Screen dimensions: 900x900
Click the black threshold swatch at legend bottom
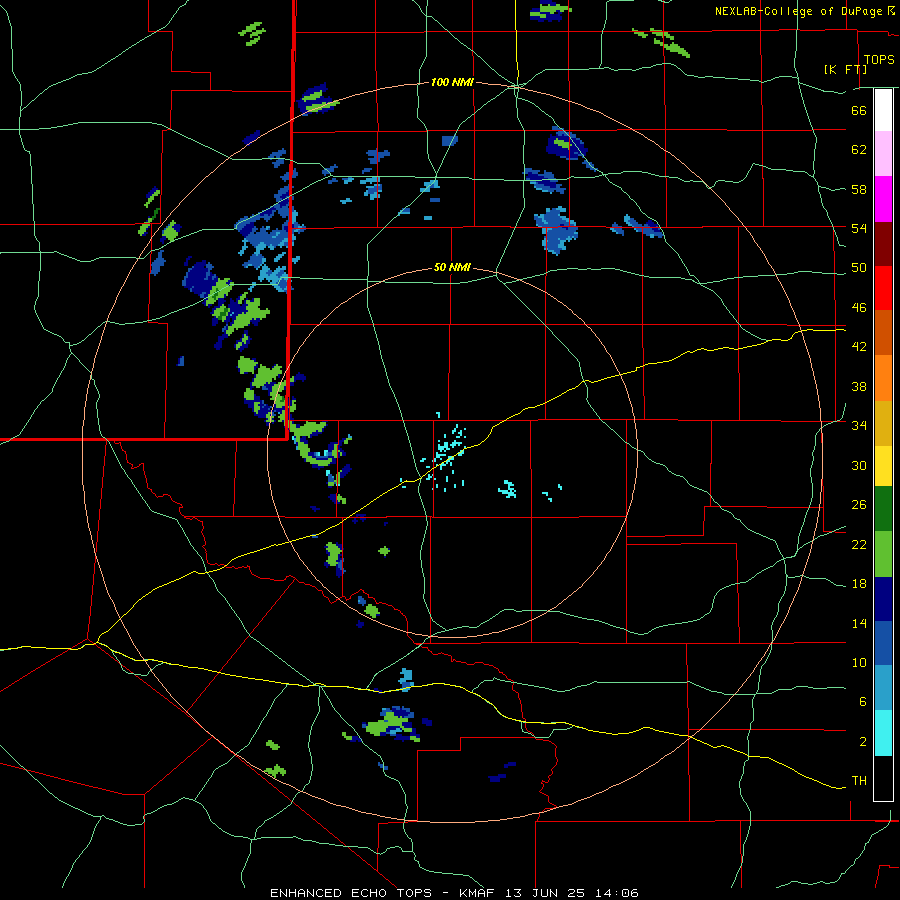(883, 778)
